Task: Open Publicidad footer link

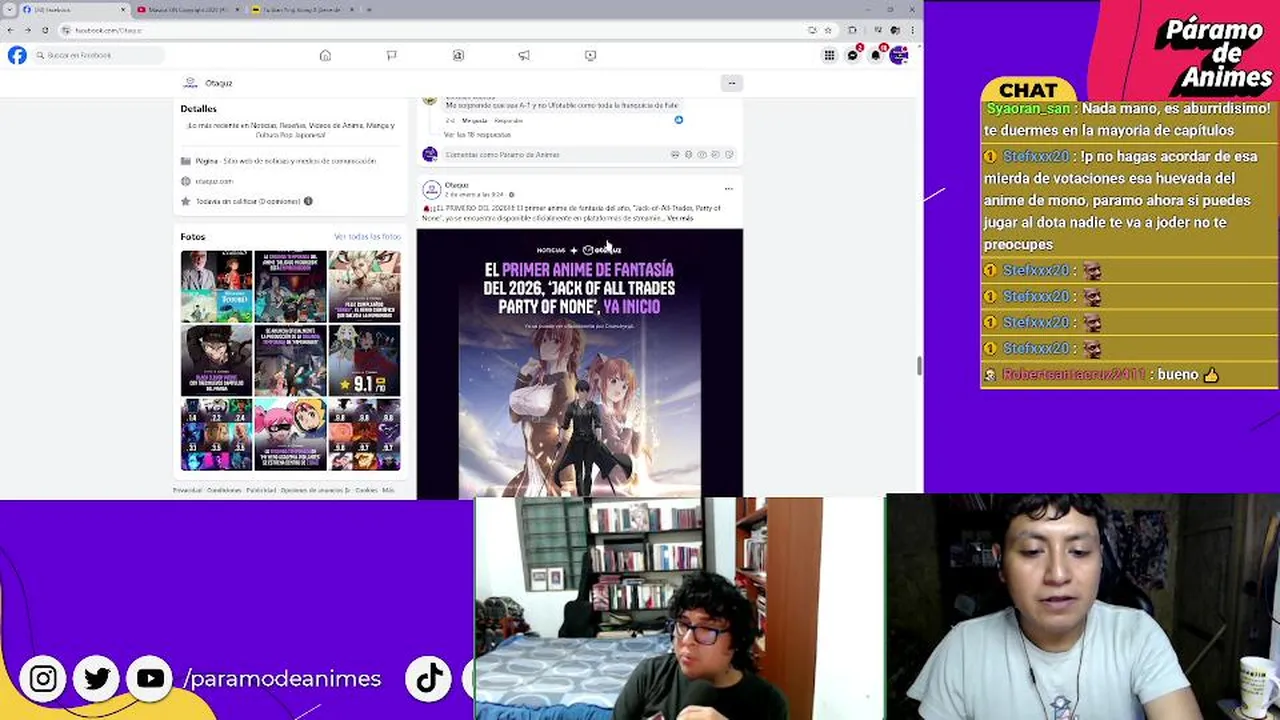Action: point(261,490)
